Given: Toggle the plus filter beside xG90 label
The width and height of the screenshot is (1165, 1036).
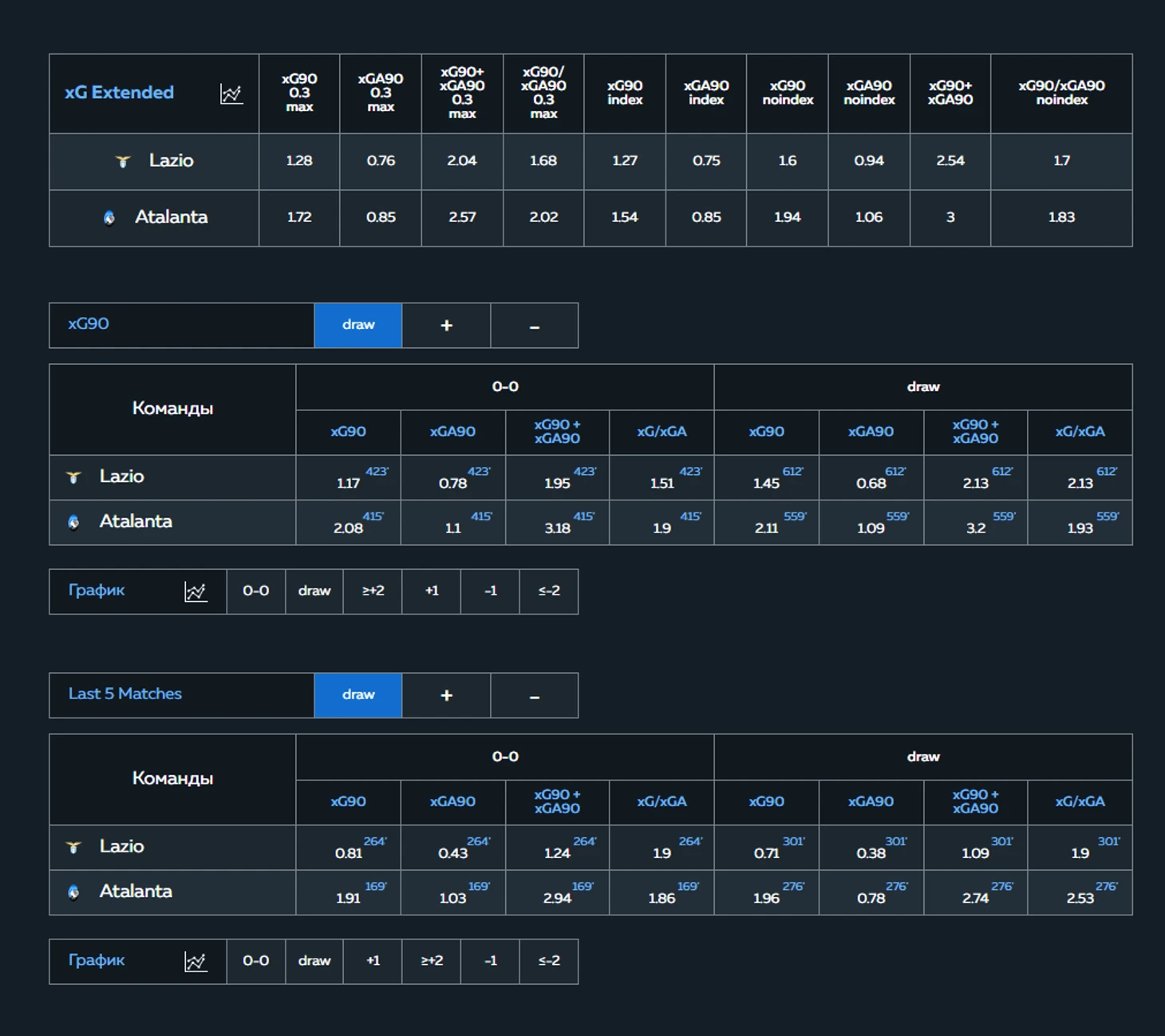Looking at the screenshot, I should [x=446, y=325].
